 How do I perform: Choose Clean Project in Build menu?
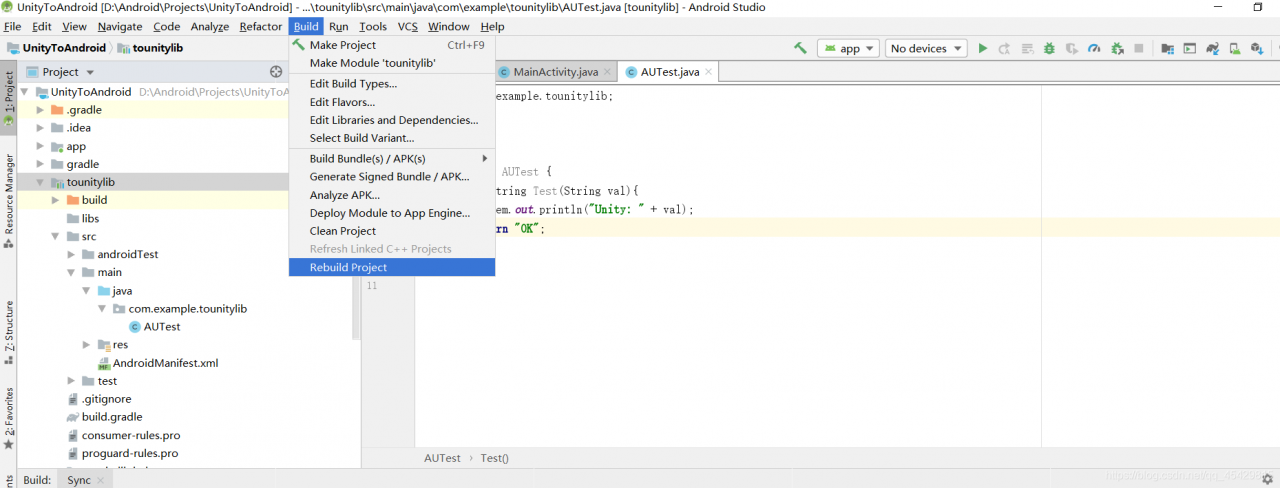coord(392,231)
